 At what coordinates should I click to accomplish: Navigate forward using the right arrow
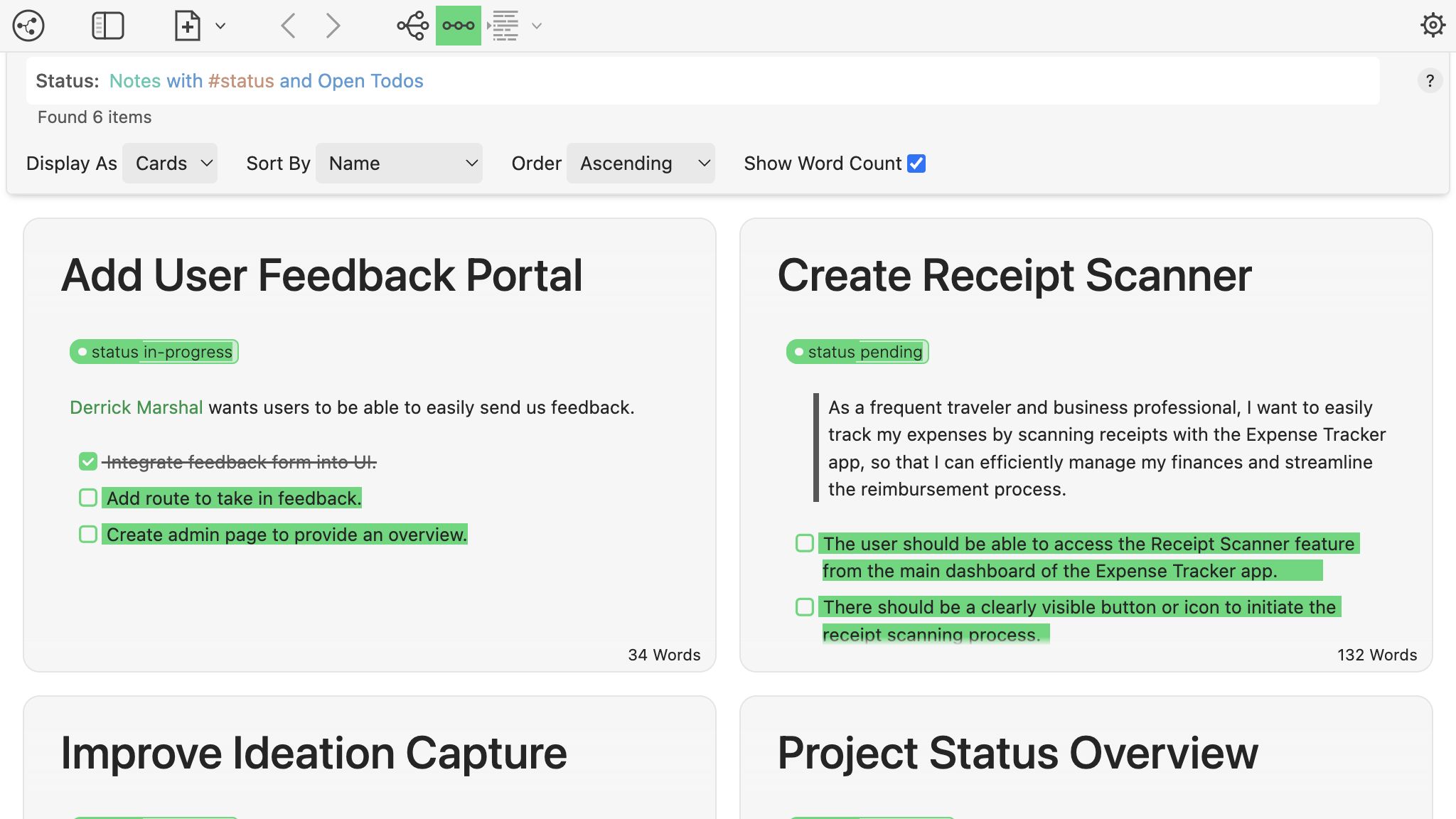click(332, 25)
